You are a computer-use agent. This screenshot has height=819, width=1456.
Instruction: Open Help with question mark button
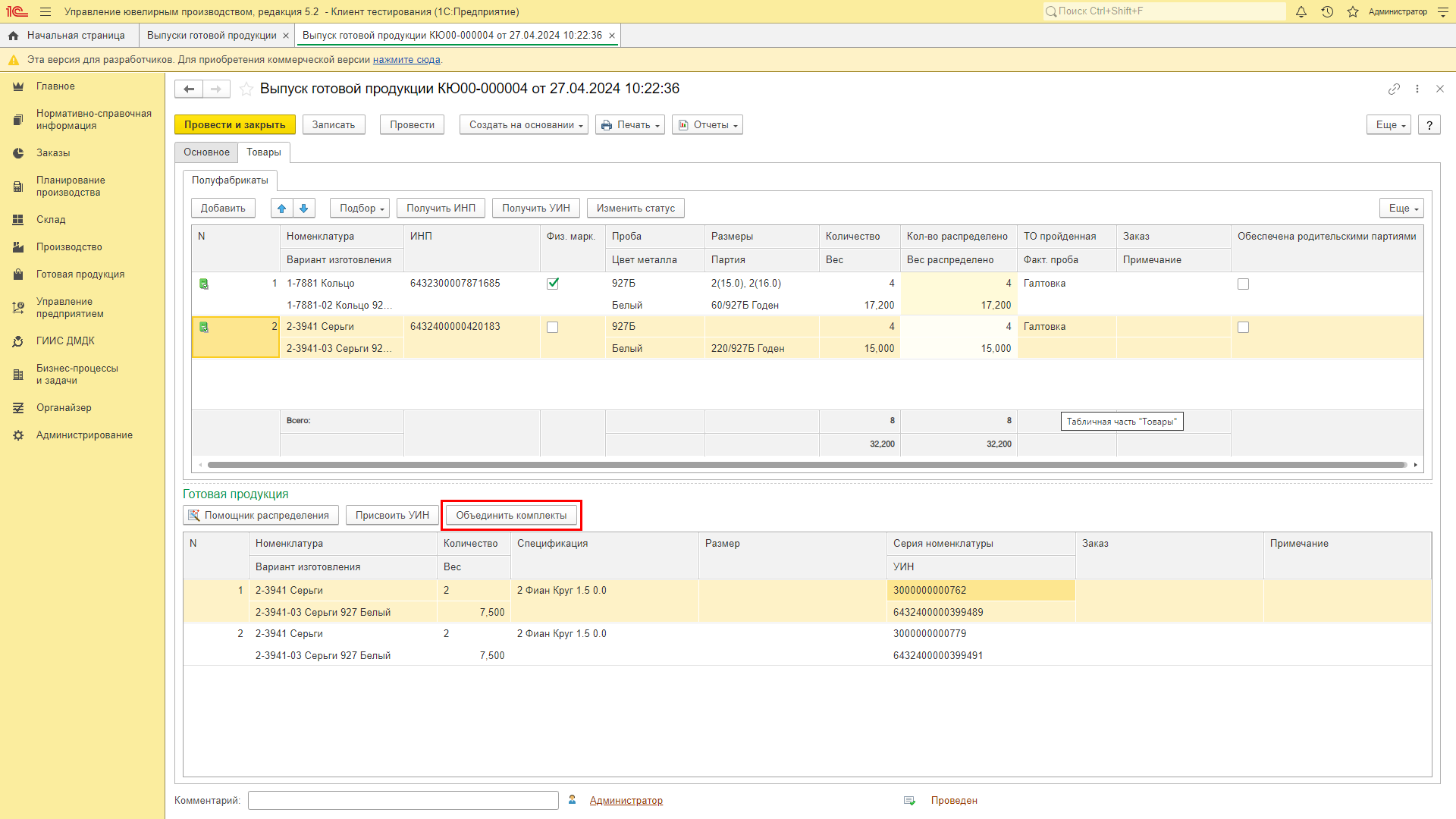click(x=1429, y=125)
